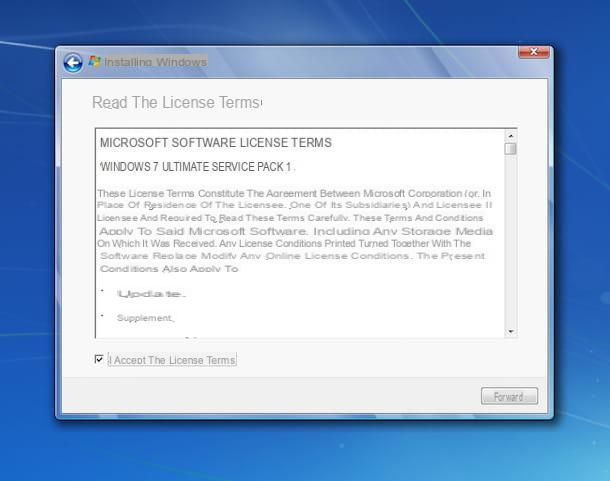610x481 pixels.
Task: Click the 'MICROSOFT SOFTWARE LICENSE TERMS' heading
Action: pos(216,143)
